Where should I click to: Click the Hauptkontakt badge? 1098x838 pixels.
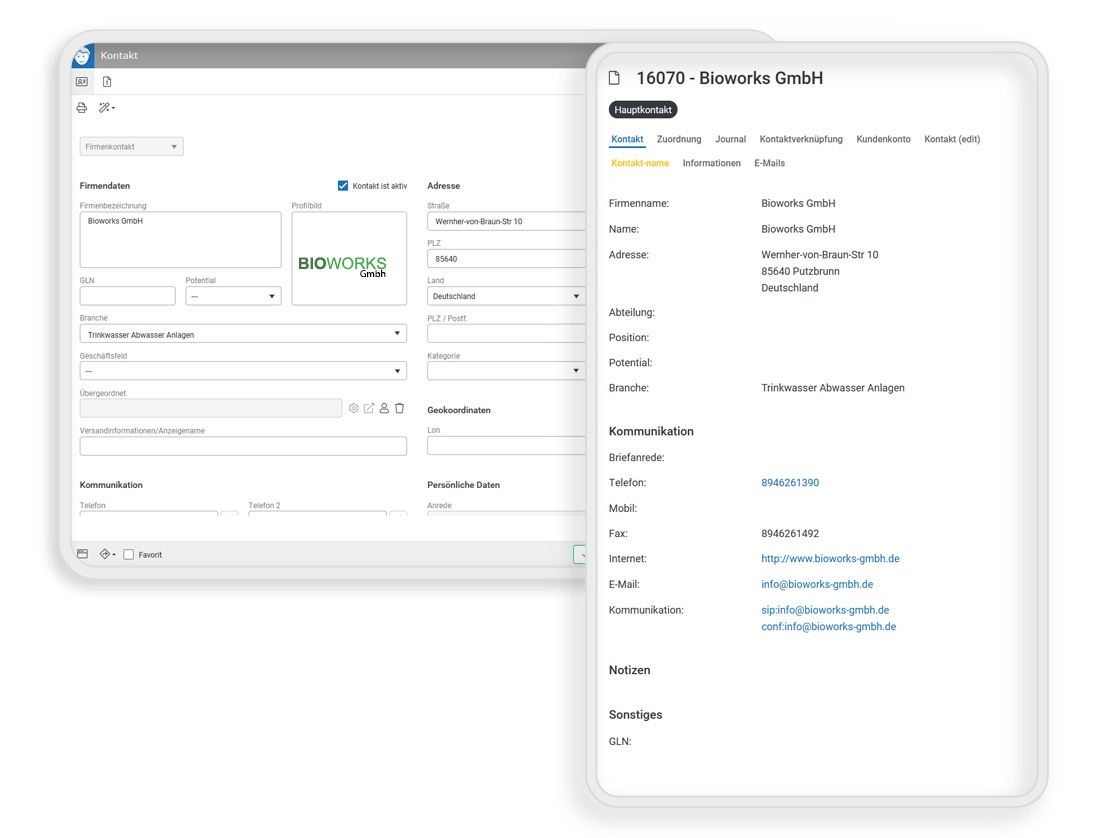643,110
